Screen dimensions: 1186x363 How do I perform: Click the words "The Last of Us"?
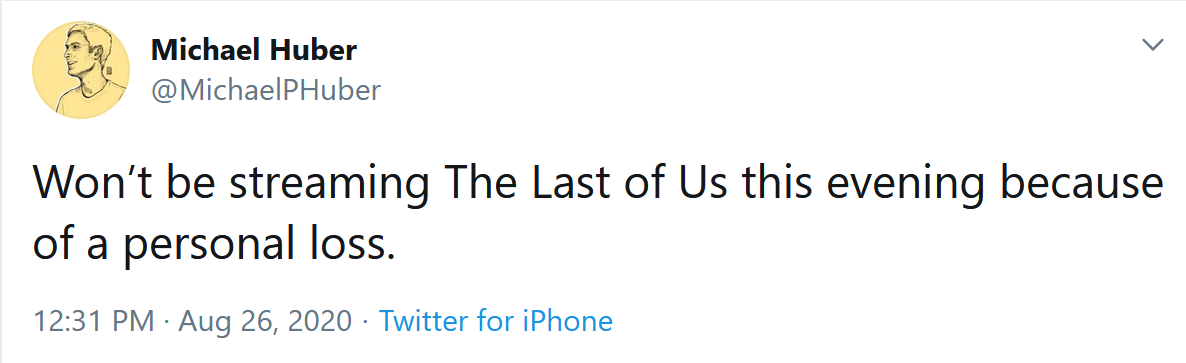click(584, 186)
